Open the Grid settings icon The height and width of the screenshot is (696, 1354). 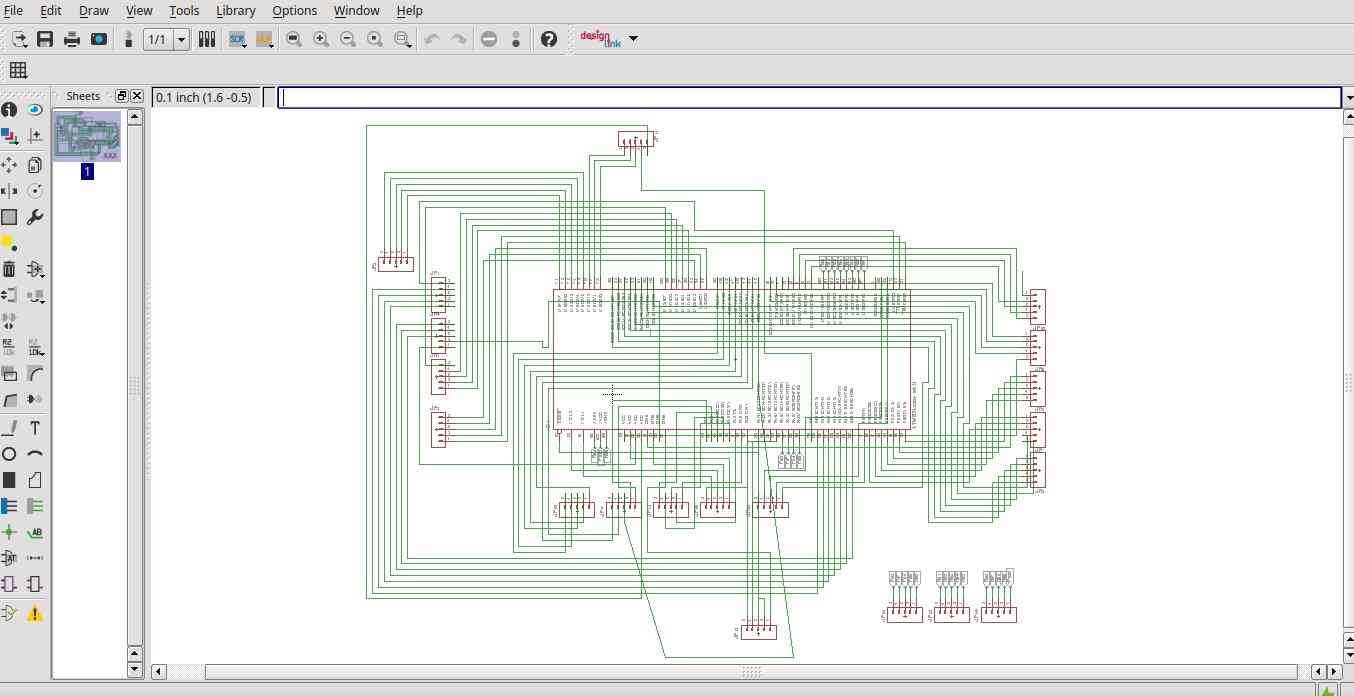coord(18,70)
